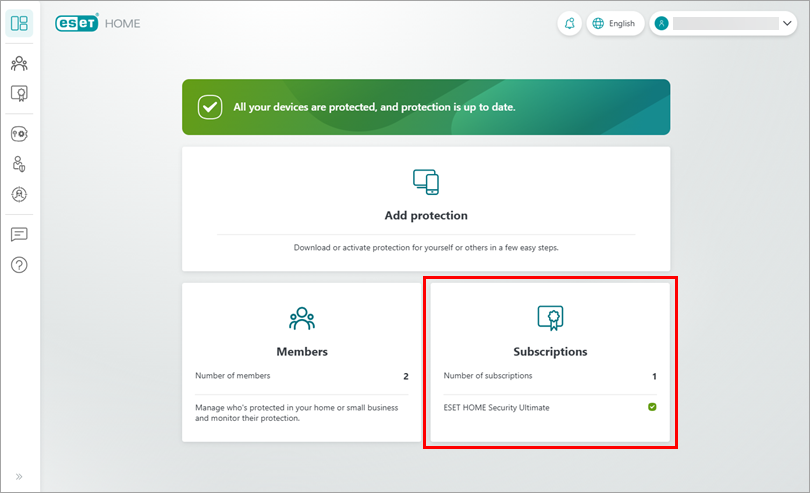Open Identity Protection target icon in sidebar
Screen dimensions: 810x493
point(19,194)
